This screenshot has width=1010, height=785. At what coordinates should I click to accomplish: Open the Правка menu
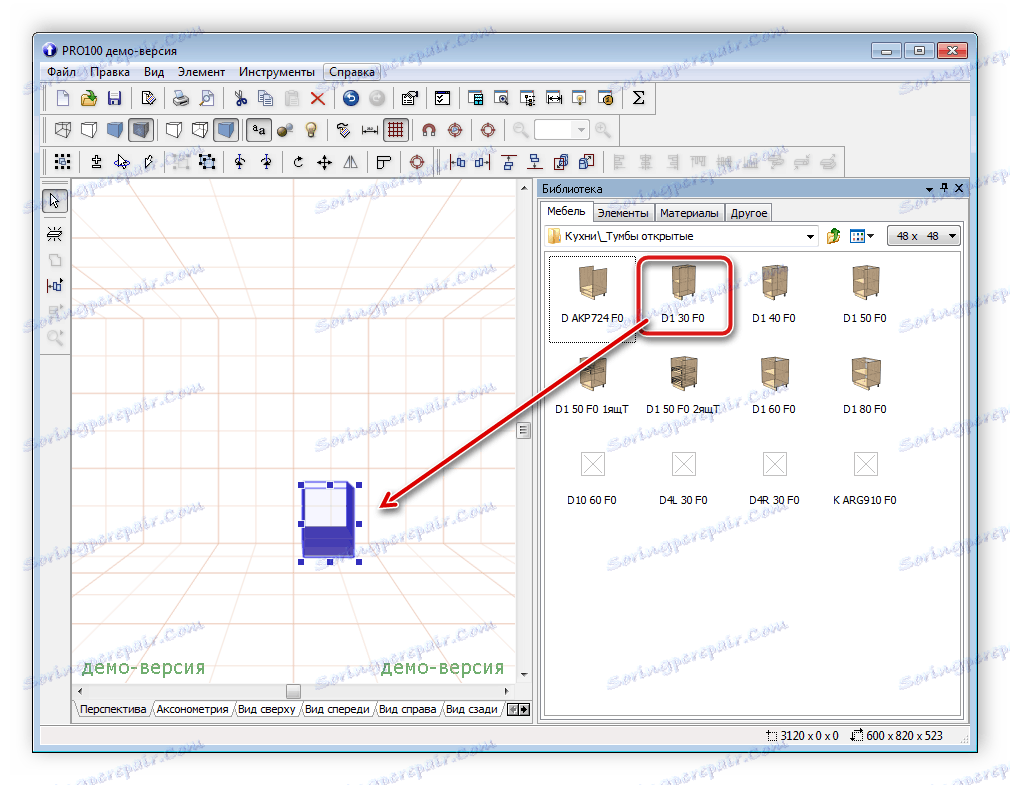110,72
